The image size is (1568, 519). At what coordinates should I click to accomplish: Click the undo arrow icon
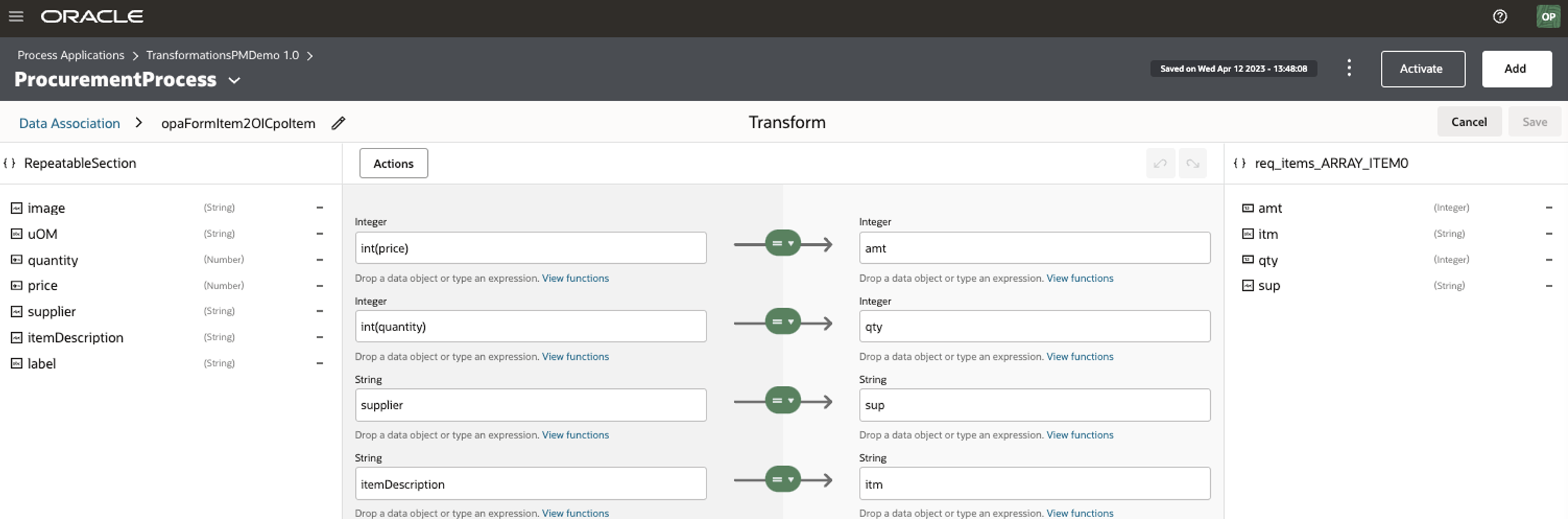(x=1160, y=163)
